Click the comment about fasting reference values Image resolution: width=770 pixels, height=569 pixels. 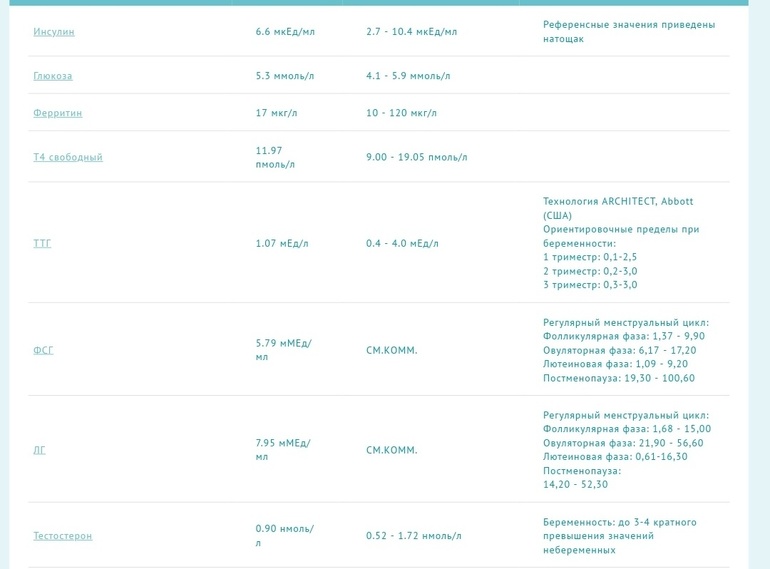click(629, 32)
